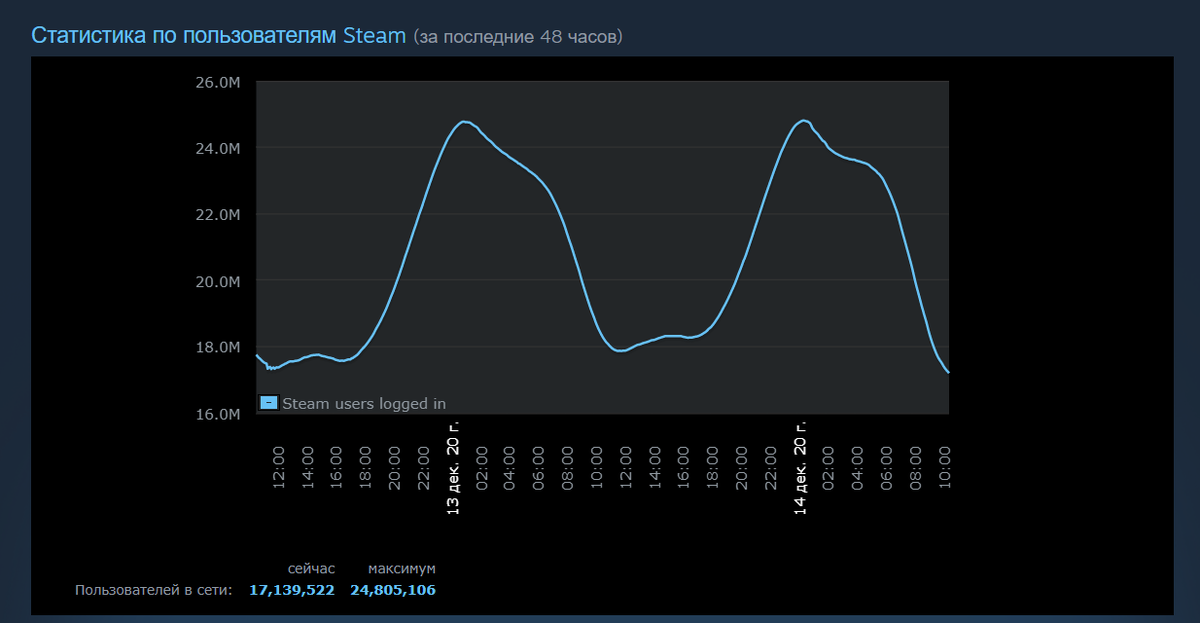Image resolution: width=1200 pixels, height=623 pixels.
Task: Click the Steam word in the page title
Action: [x=375, y=37]
